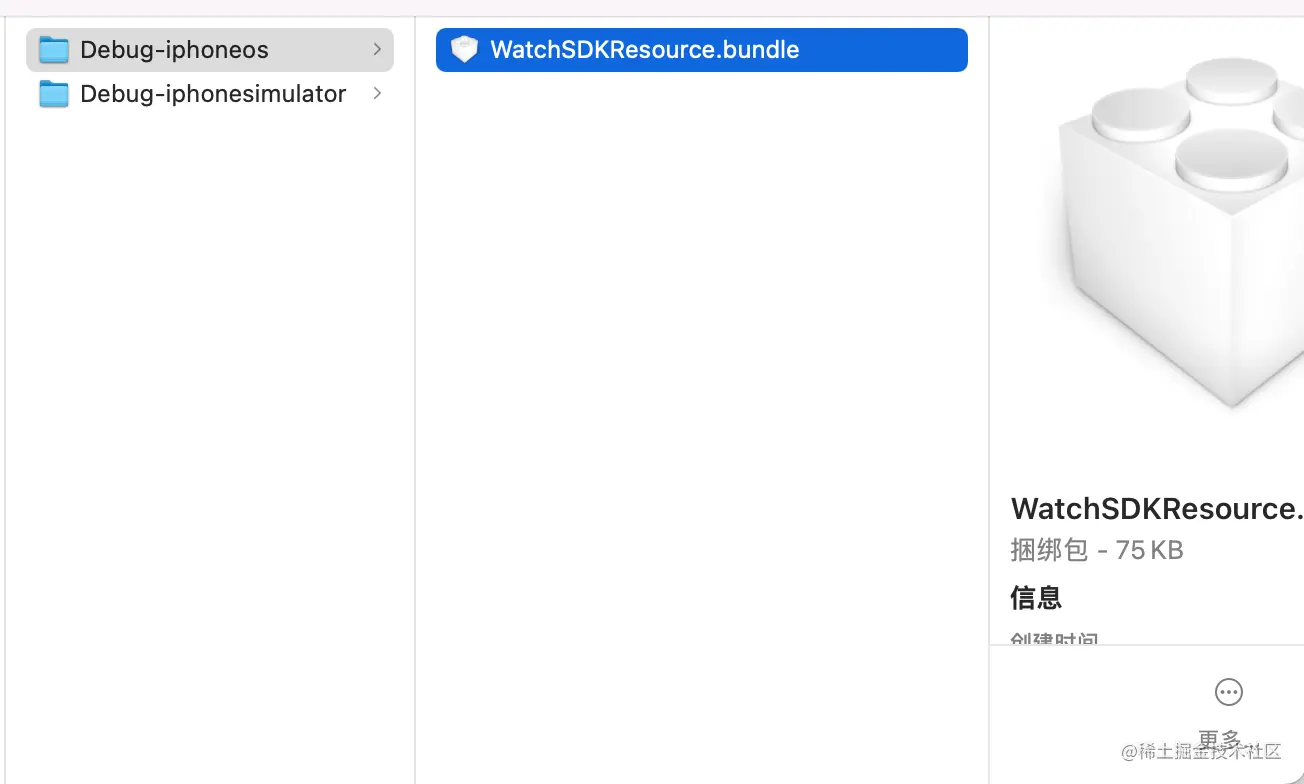Select the Debug-iphonesimulator folder icon
Screen dimensions: 1304x784
[x=54, y=94]
